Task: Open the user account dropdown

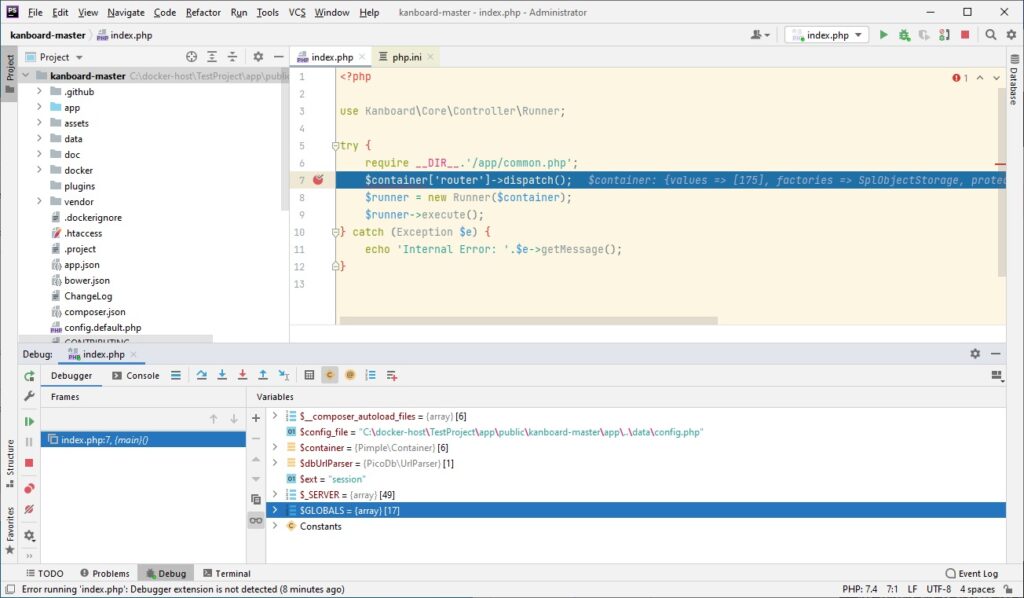Action: [760, 35]
